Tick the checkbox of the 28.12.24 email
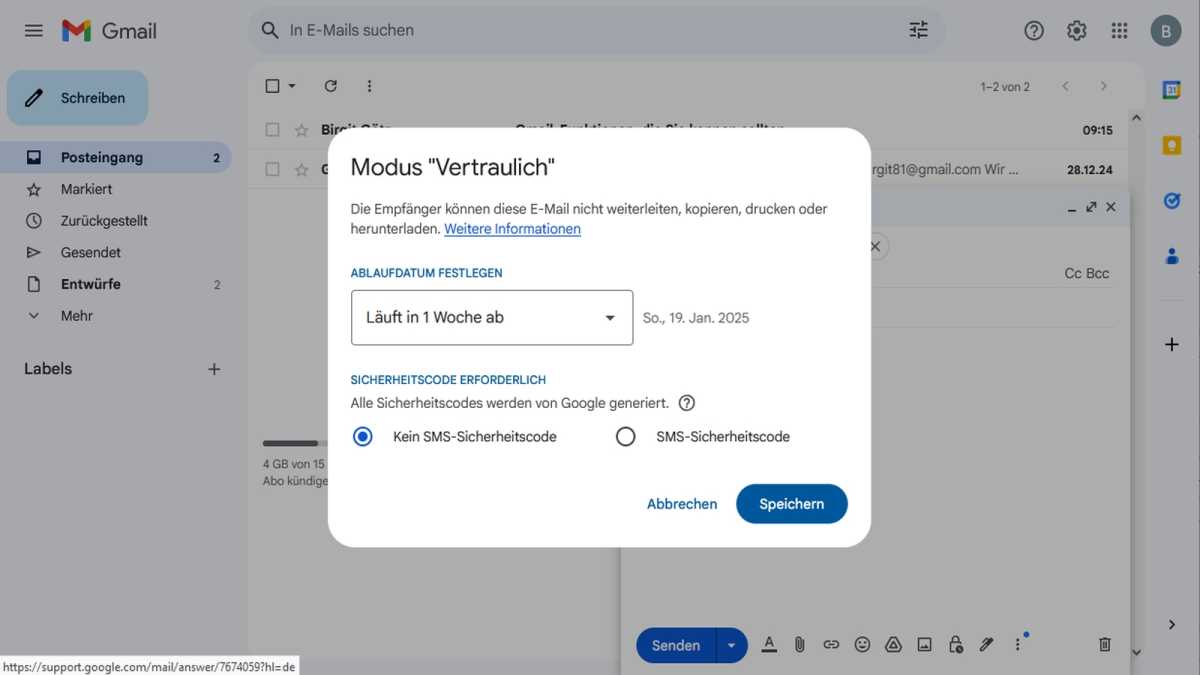 [272, 170]
